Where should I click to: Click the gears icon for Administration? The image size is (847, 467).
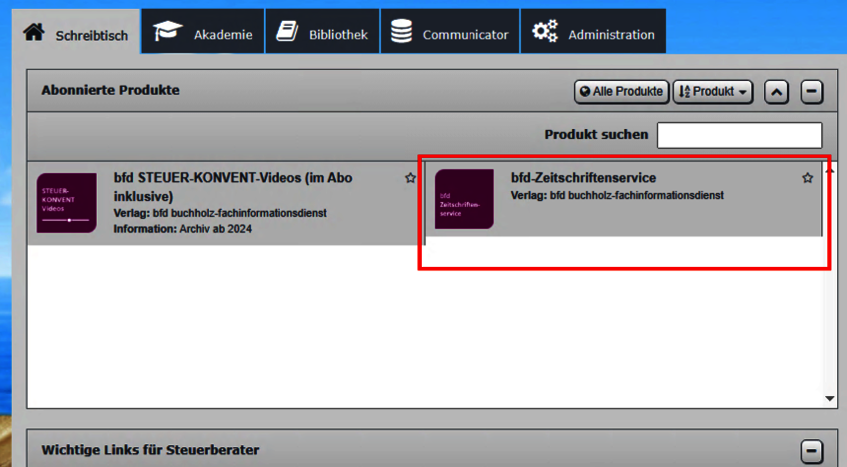pos(544,31)
